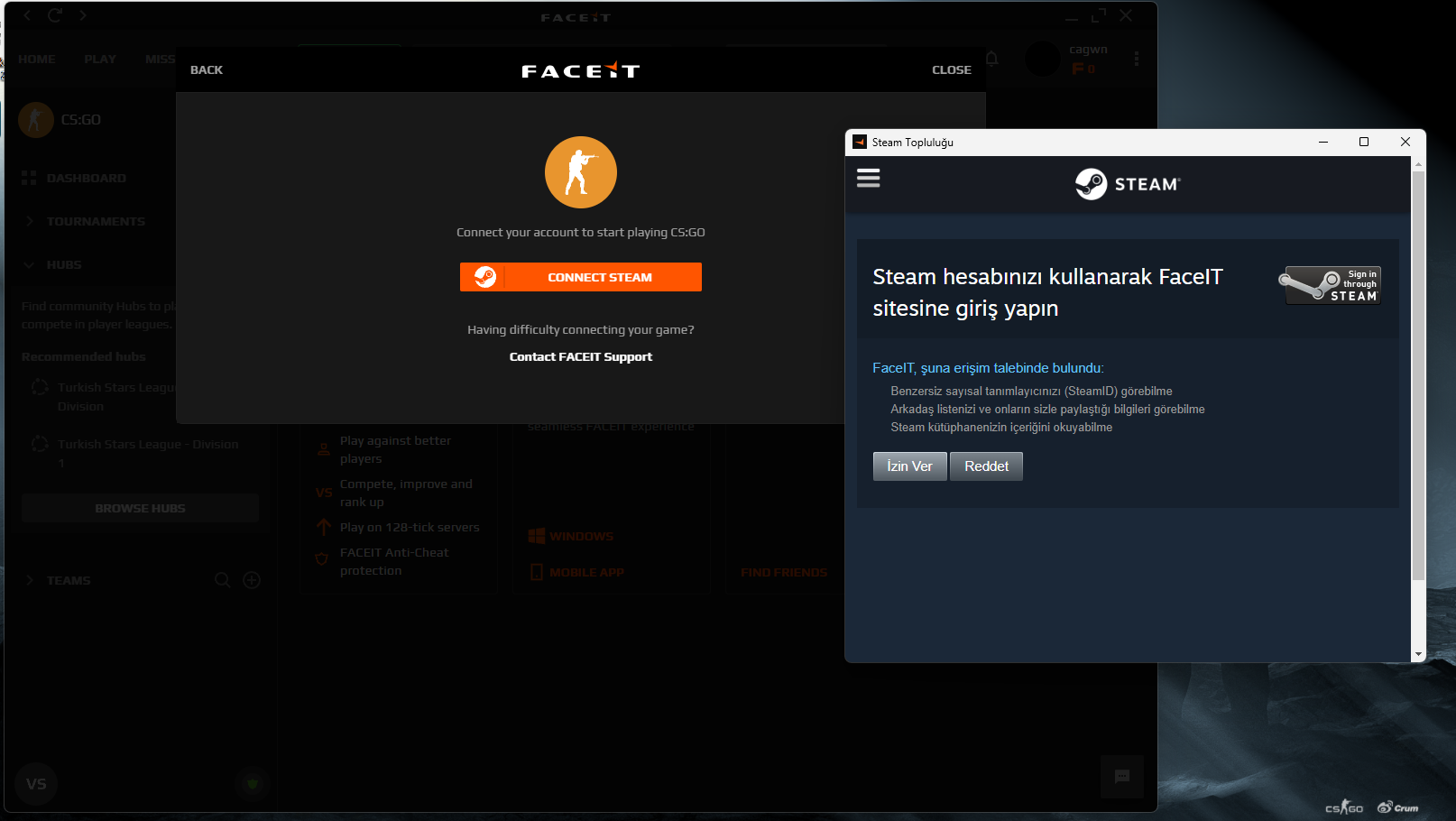Decline access with Reddet button
Image resolution: width=1456 pixels, height=821 pixels.
tap(986, 466)
